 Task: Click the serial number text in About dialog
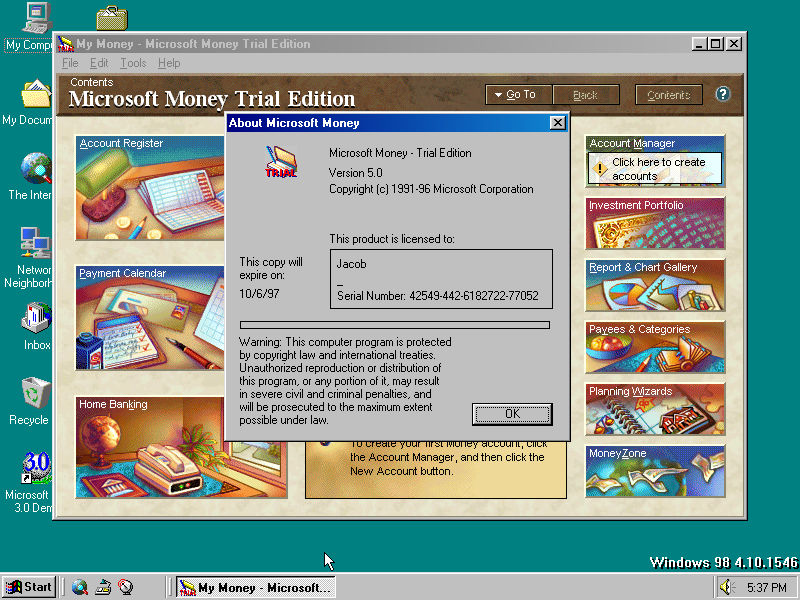pyautogui.click(x=438, y=296)
